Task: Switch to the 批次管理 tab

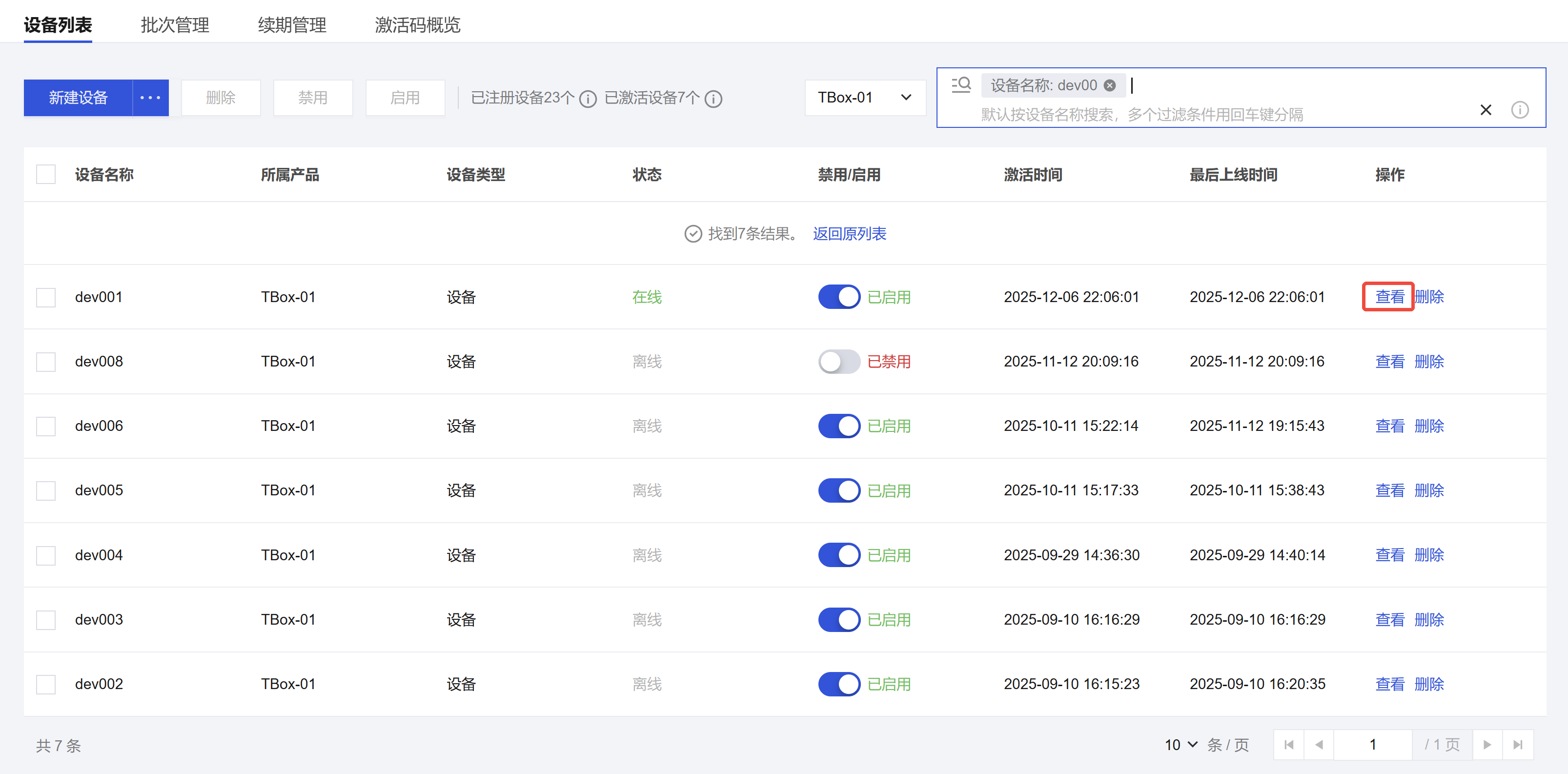Action: pos(175,24)
